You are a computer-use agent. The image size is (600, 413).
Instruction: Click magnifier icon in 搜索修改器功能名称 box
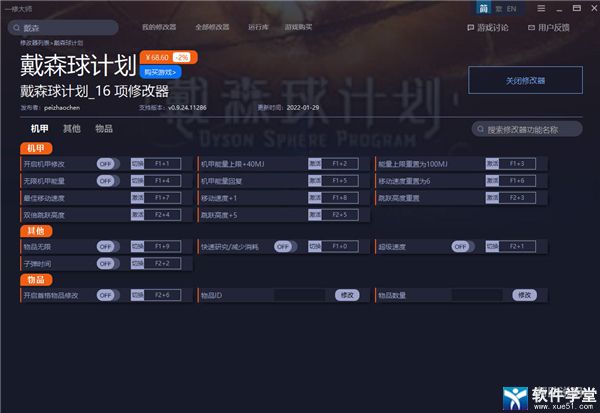pos(480,129)
